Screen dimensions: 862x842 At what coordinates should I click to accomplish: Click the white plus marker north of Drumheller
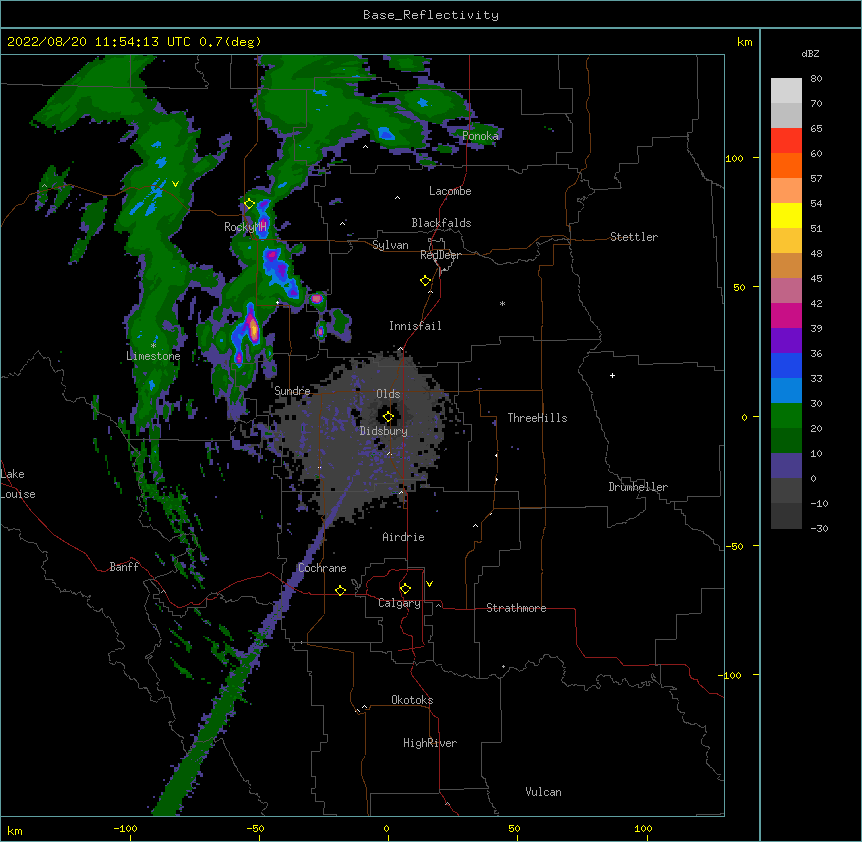(612, 375)
